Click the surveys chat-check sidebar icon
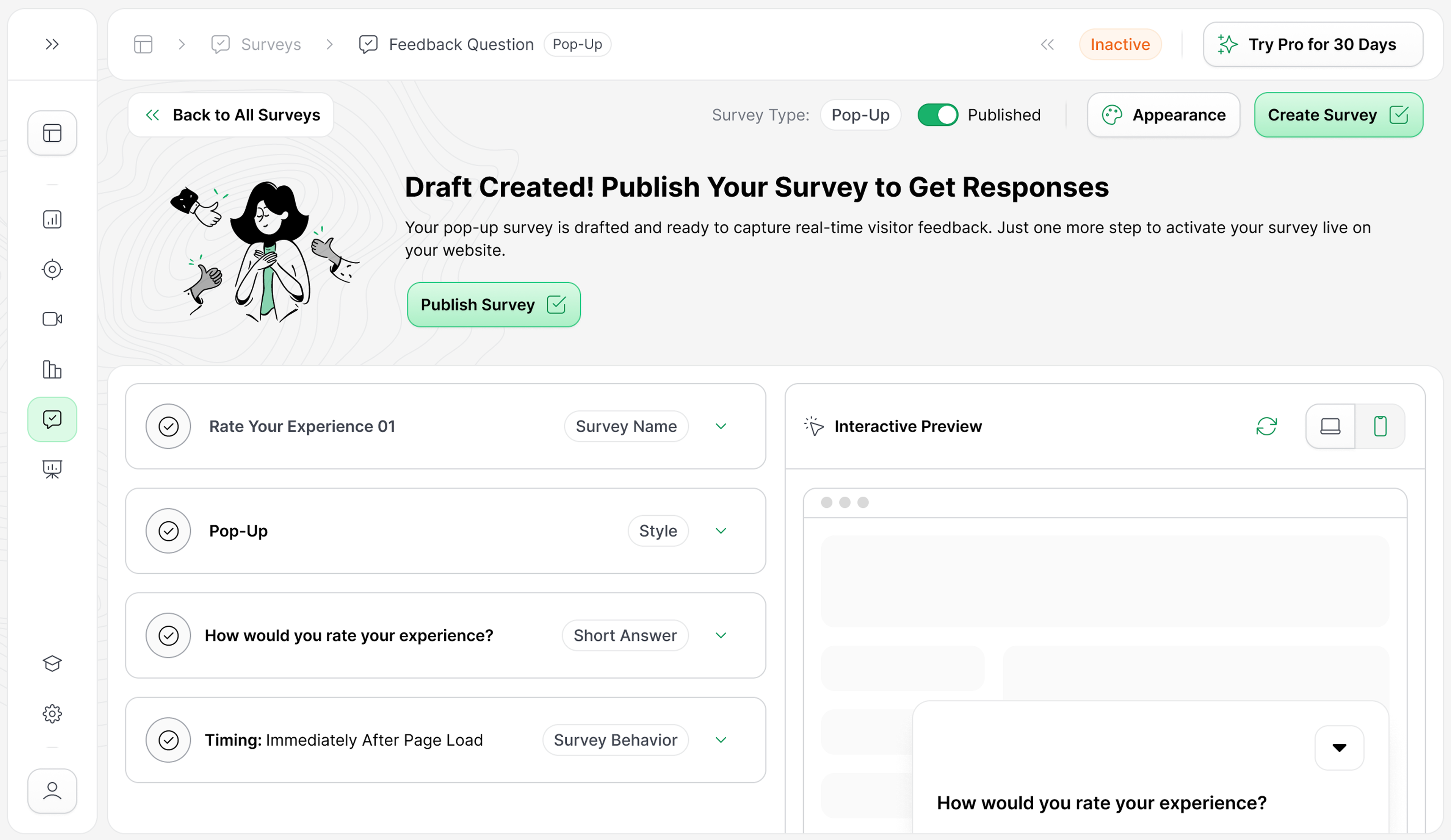Screen dimensions: 1451x840 (x=52, y=419)
